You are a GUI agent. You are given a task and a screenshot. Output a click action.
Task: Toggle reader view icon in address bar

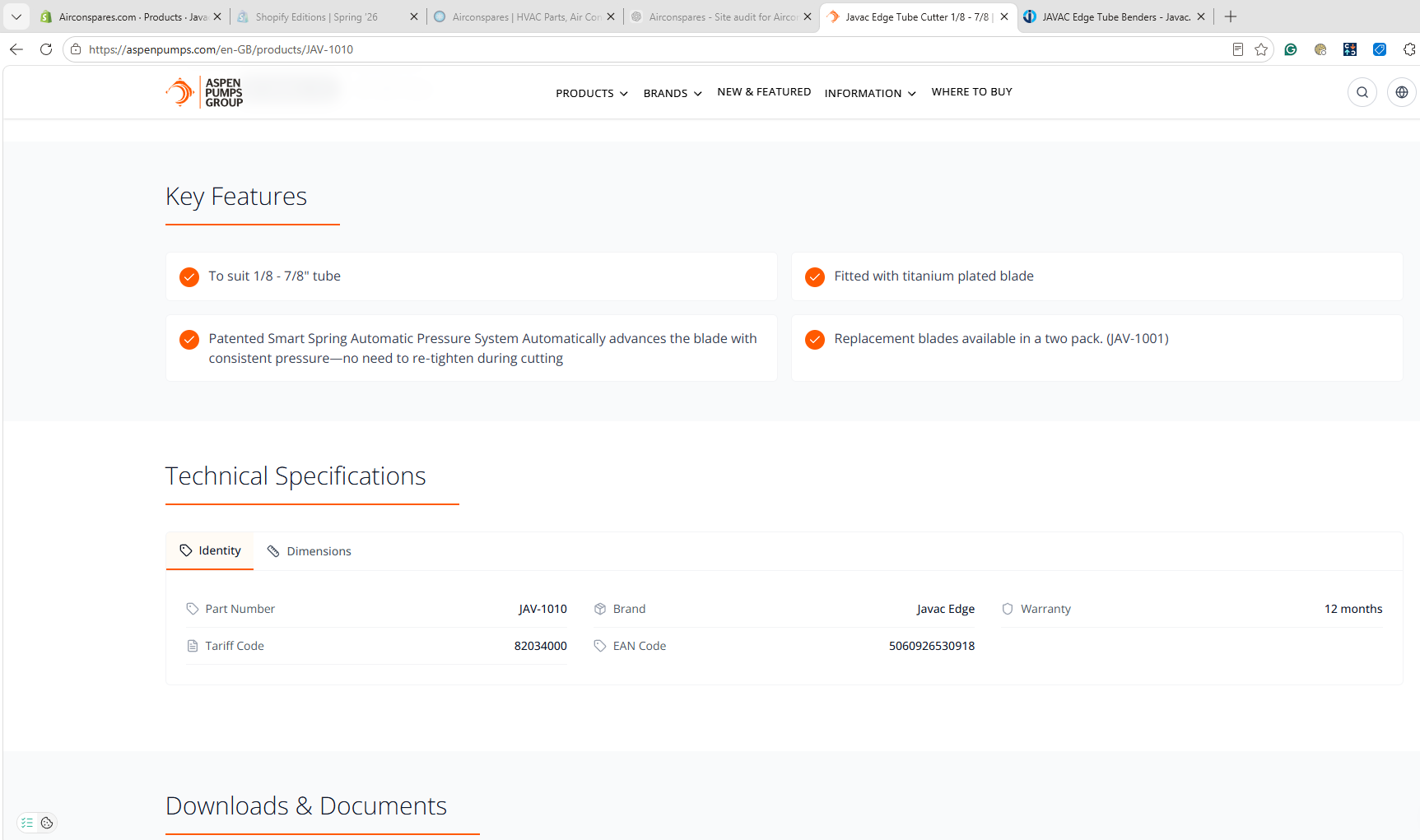(x=1237, y=49)
